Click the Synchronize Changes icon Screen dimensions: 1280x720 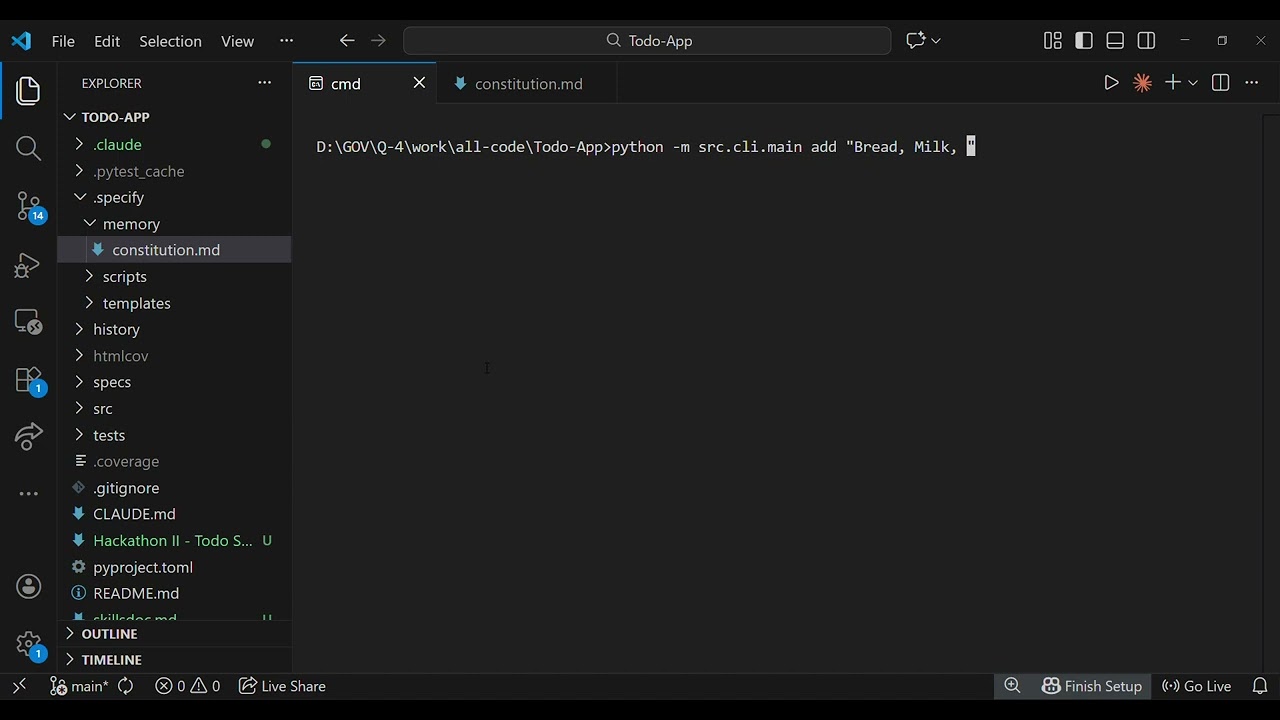coord(126,686)
